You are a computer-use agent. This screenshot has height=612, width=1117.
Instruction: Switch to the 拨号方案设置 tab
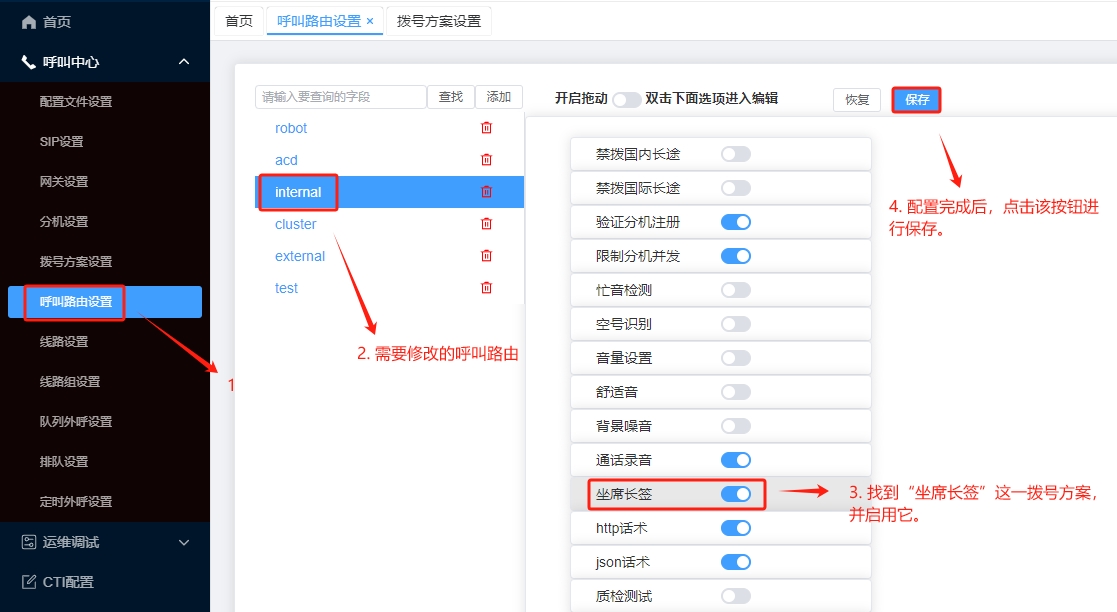439,21
